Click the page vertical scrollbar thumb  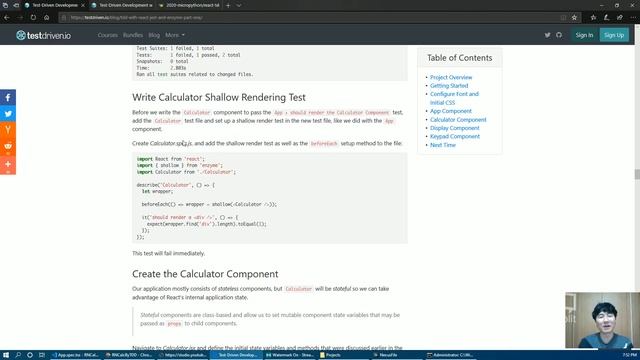pyautogui.click(x=637, y=174)
